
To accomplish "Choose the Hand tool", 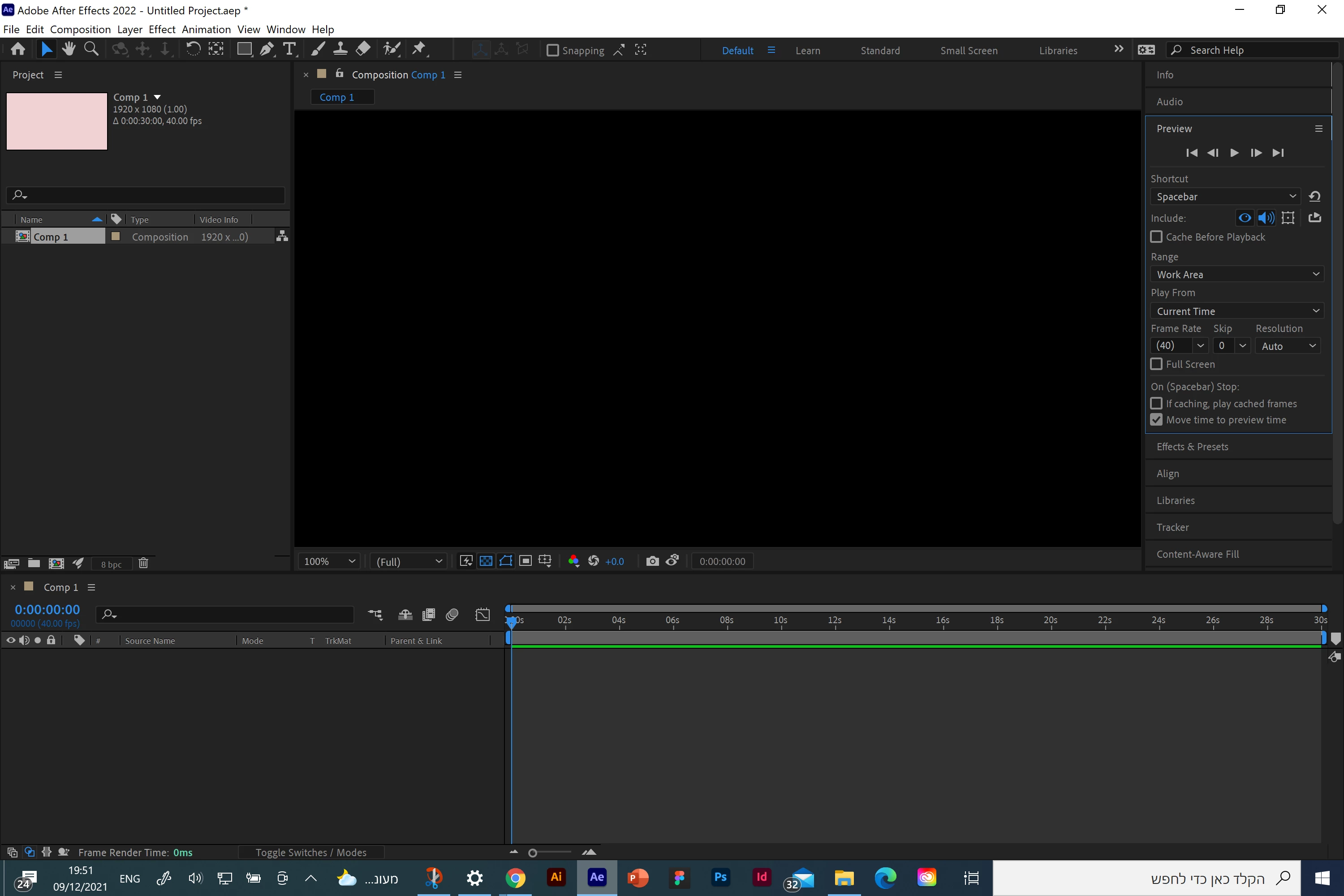I will pos(69,50).
